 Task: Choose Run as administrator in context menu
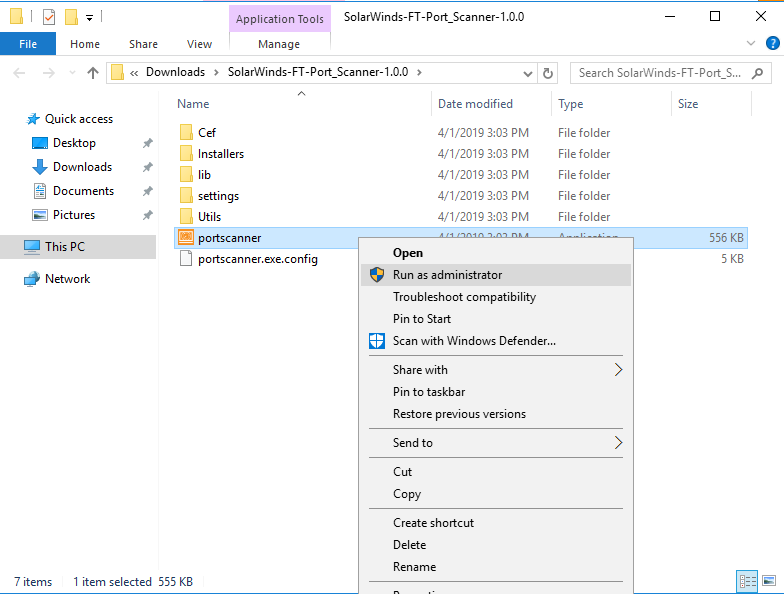click(496, 274)
